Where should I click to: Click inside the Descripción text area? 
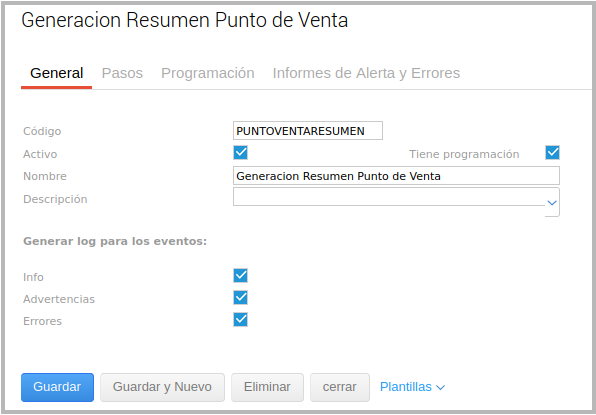(x=389, y=197)
